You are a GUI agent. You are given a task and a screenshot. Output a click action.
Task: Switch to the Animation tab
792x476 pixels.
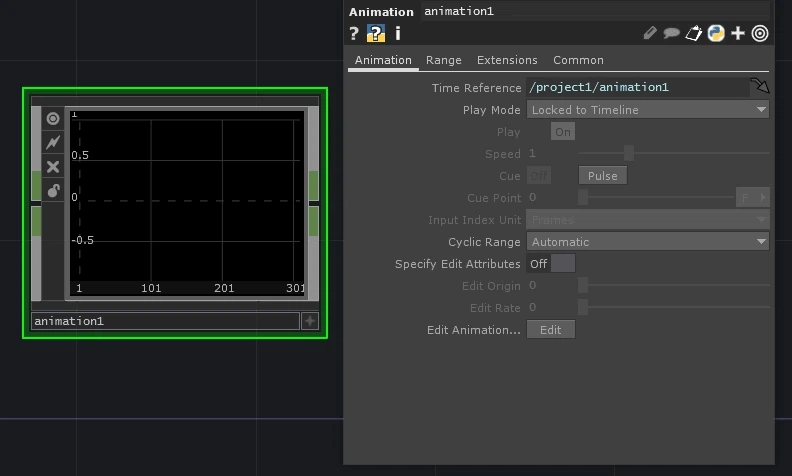pos(383,60)
